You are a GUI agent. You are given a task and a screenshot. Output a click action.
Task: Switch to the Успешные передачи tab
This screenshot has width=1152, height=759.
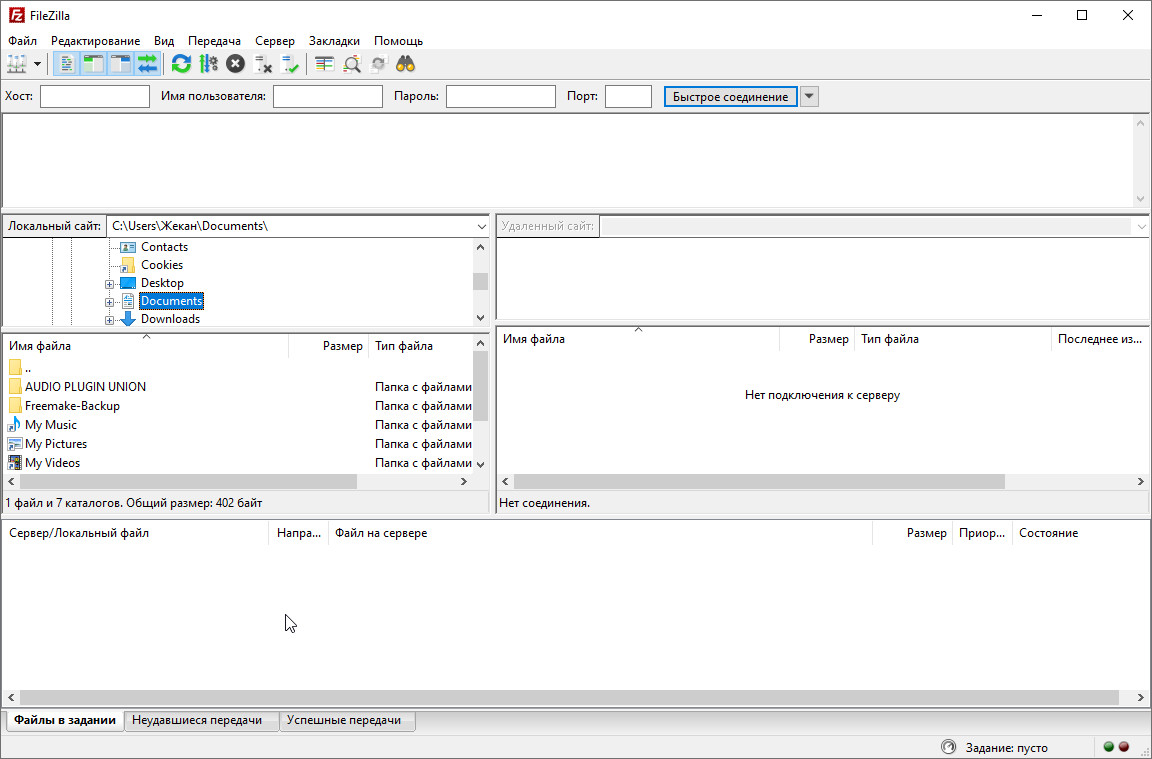(343, 720)
